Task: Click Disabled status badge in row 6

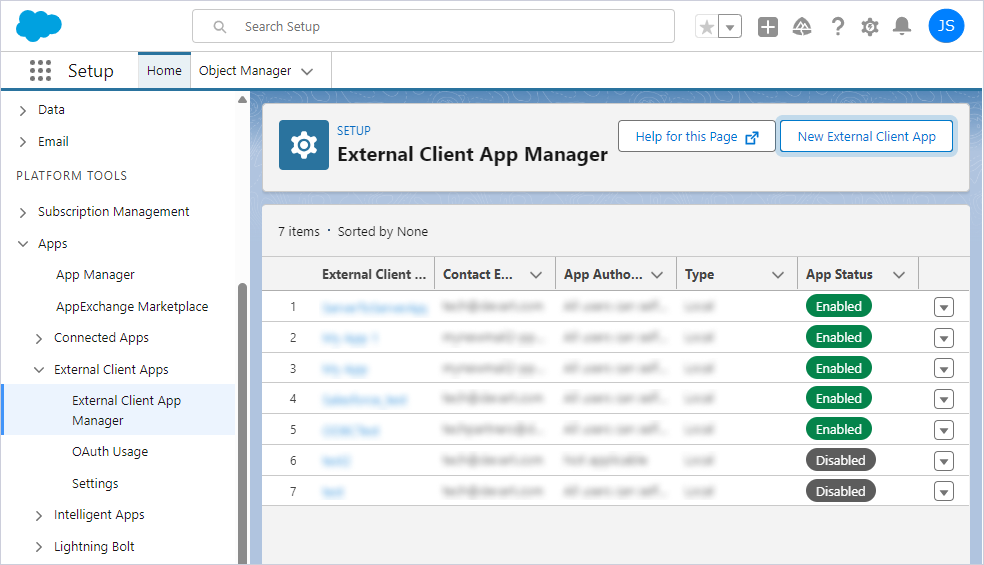Action: point(840,460)
